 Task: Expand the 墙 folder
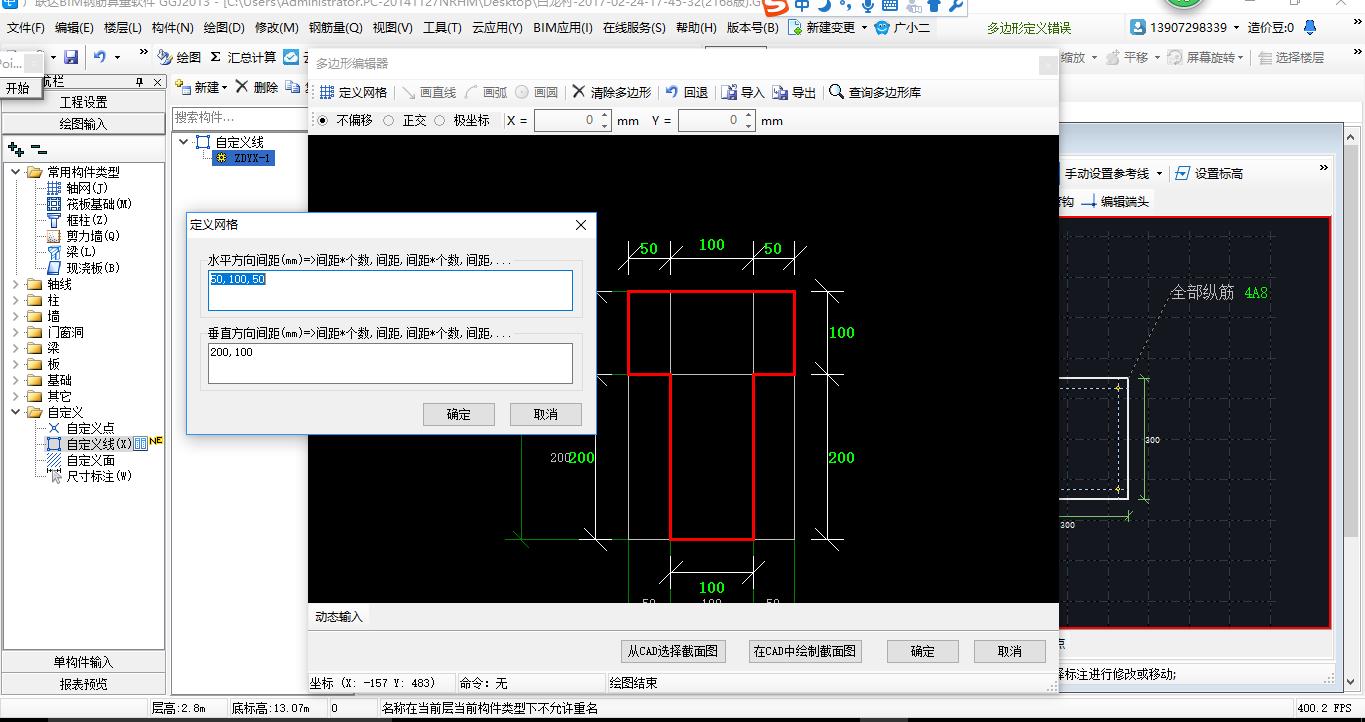pos(16,316)
